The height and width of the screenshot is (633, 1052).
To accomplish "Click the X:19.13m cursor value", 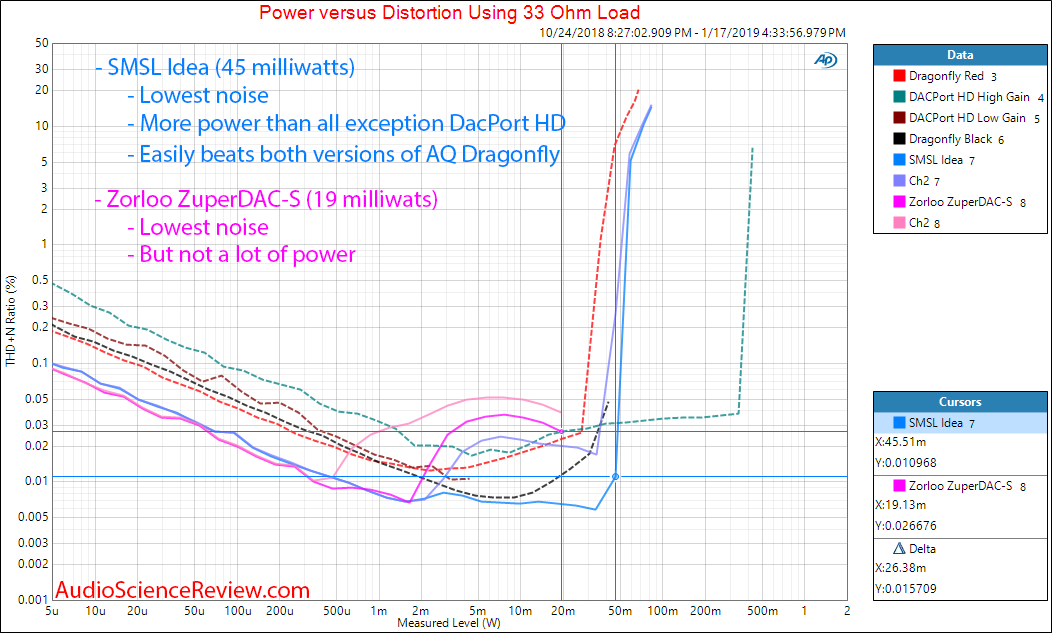I will 900,505.
